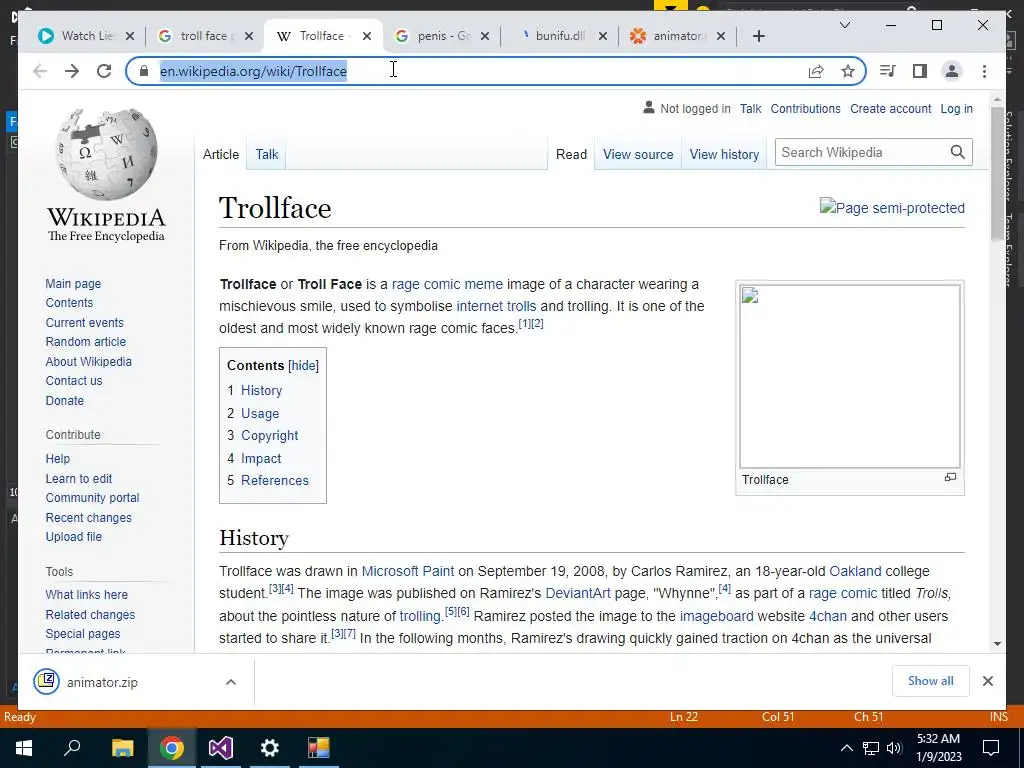Image resolution: width=1024 pixels, height=768 pixels.
Task: Click the Upload file sidebar link
Action: coord(73,536)
